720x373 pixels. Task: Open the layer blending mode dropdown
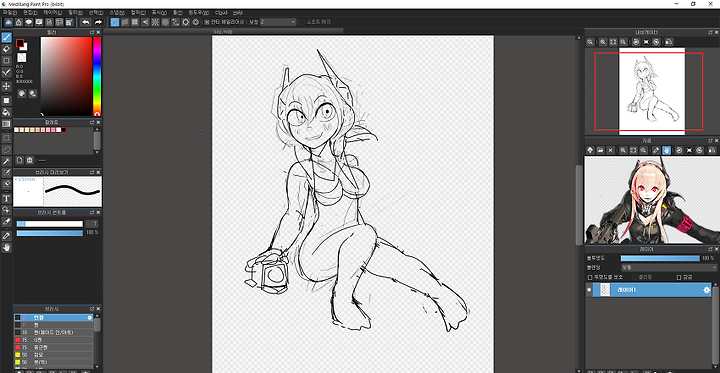(x=669, y=267)
